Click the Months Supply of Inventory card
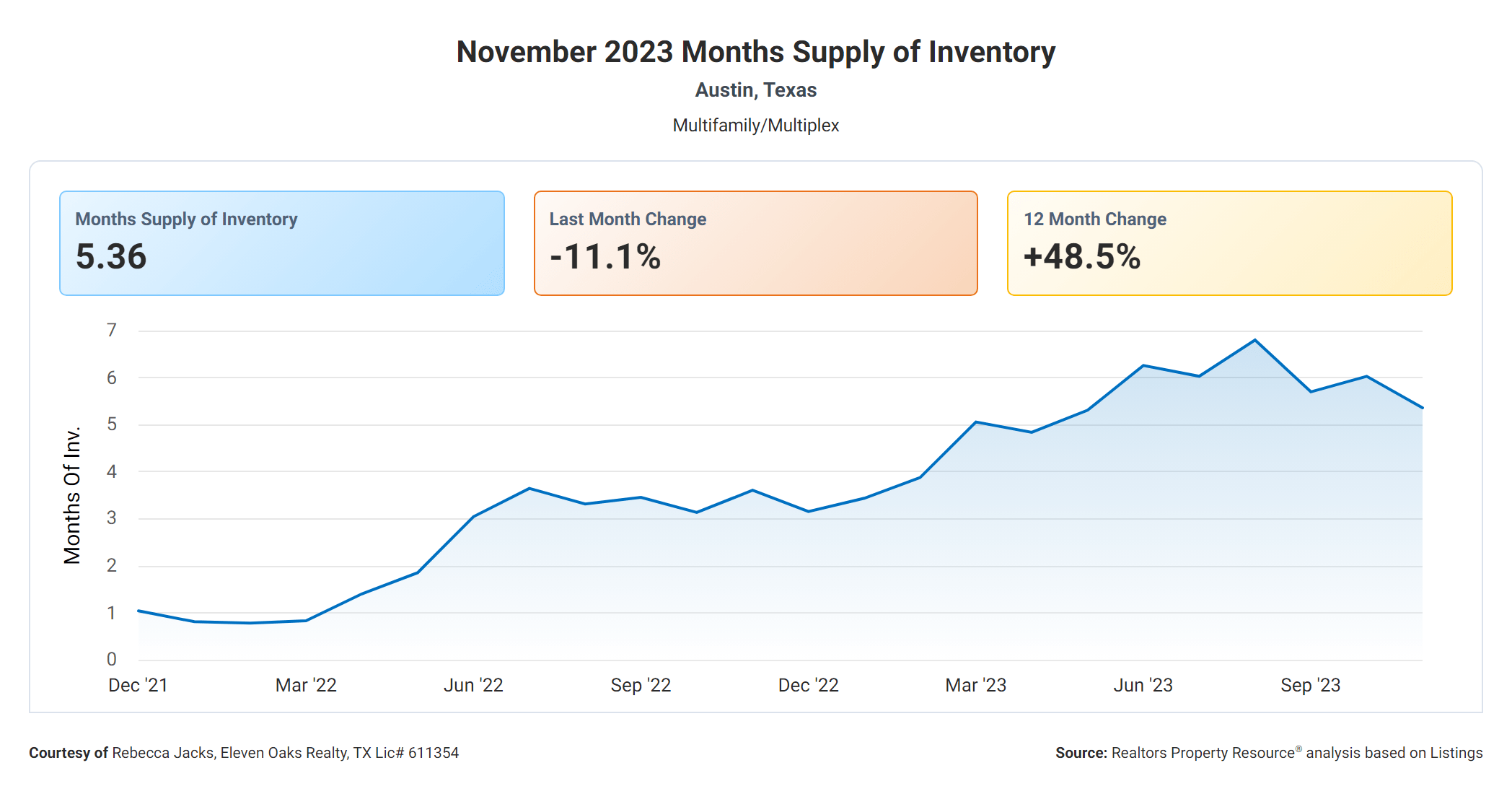1512x794 pixels. coord(281,243)
